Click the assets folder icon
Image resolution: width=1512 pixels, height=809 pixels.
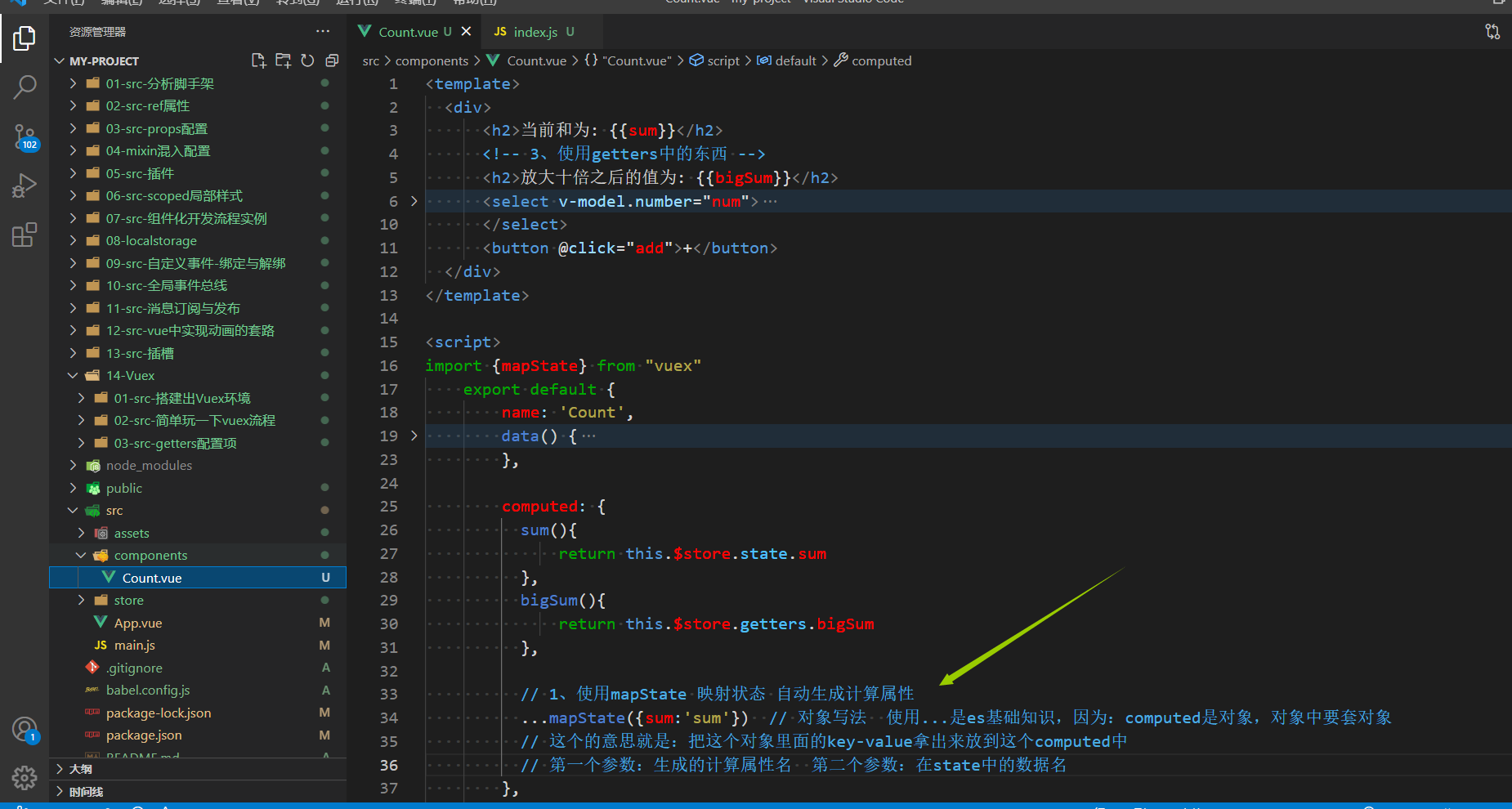101,533
